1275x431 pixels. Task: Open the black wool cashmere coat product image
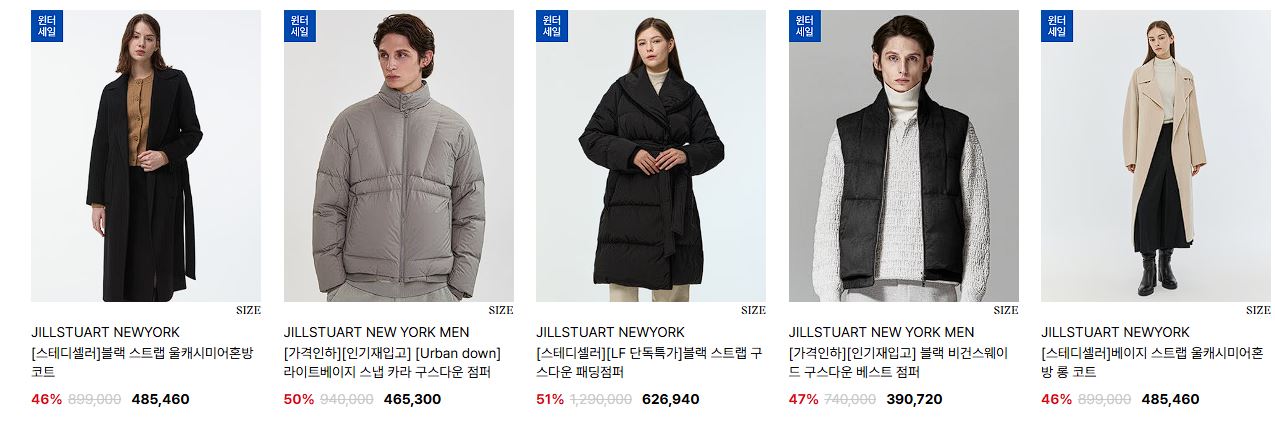tap(146, 156)
